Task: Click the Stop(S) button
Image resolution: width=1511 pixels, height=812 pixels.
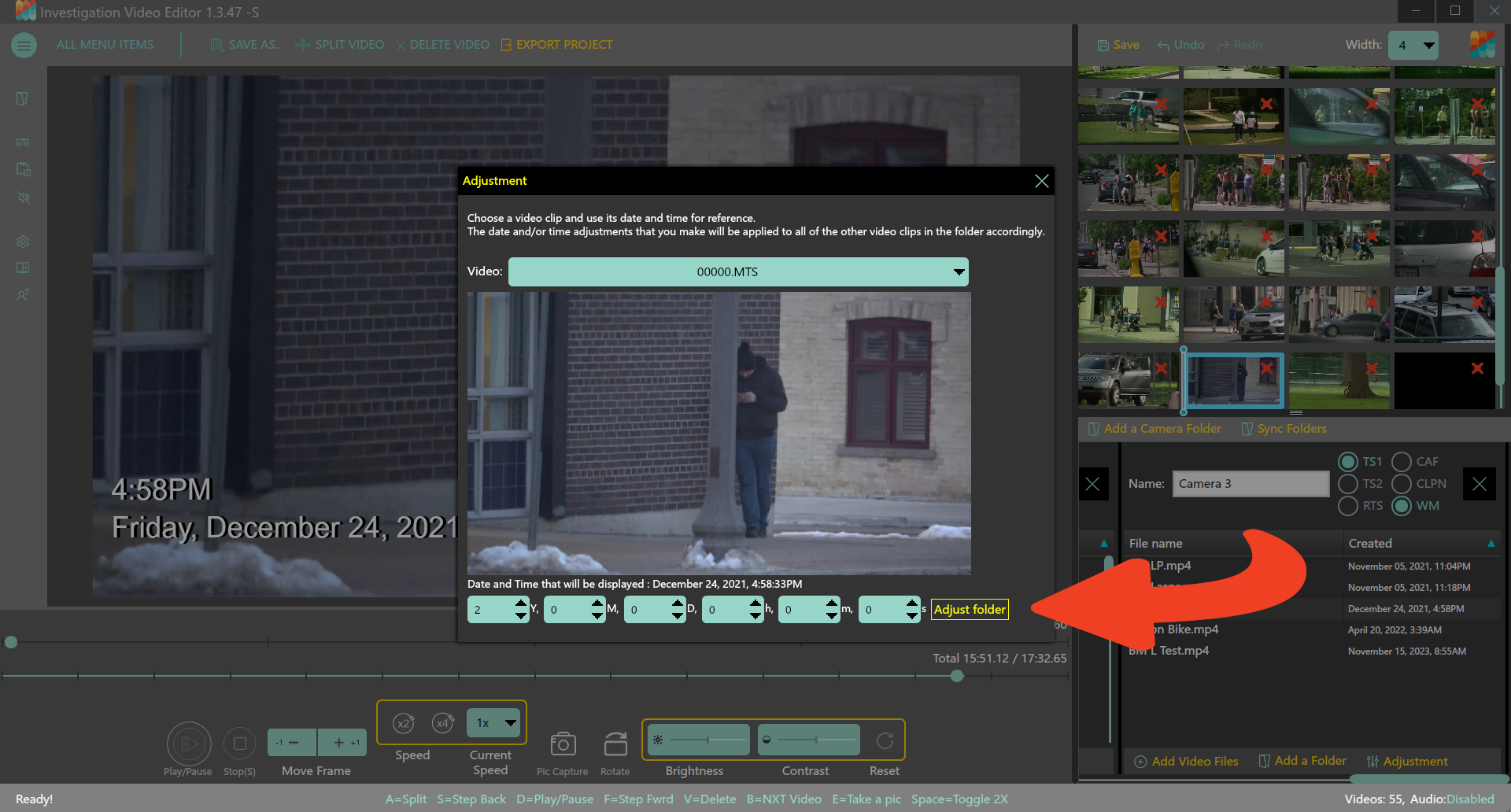Action: point(239,744)
